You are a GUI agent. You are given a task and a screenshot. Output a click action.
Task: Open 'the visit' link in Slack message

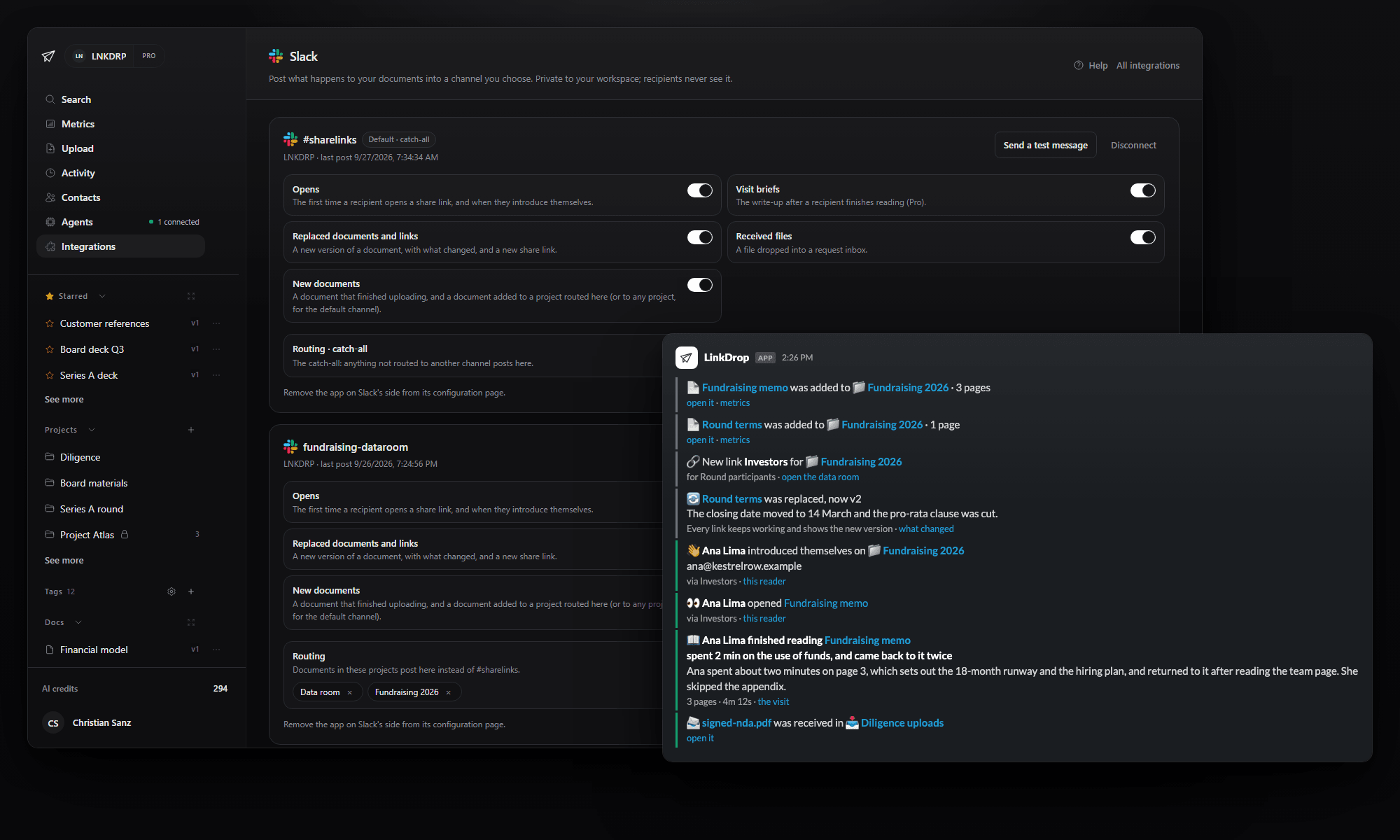click(773, 702)
